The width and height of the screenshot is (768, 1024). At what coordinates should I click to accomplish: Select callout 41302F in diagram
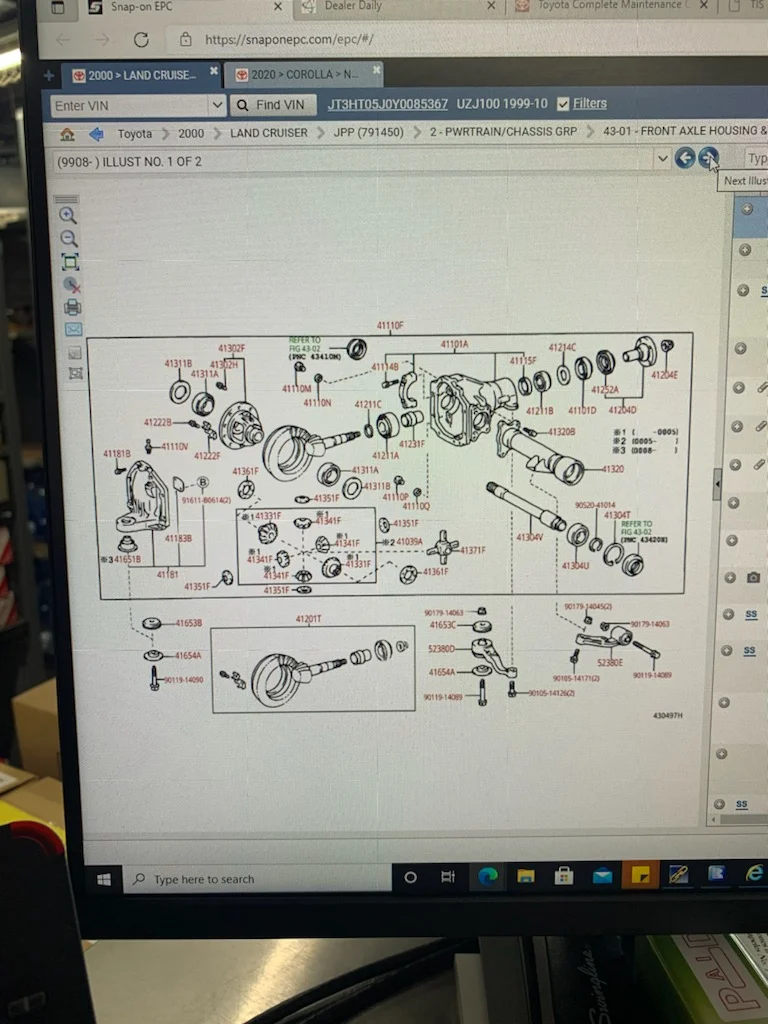tap(231, 349)
